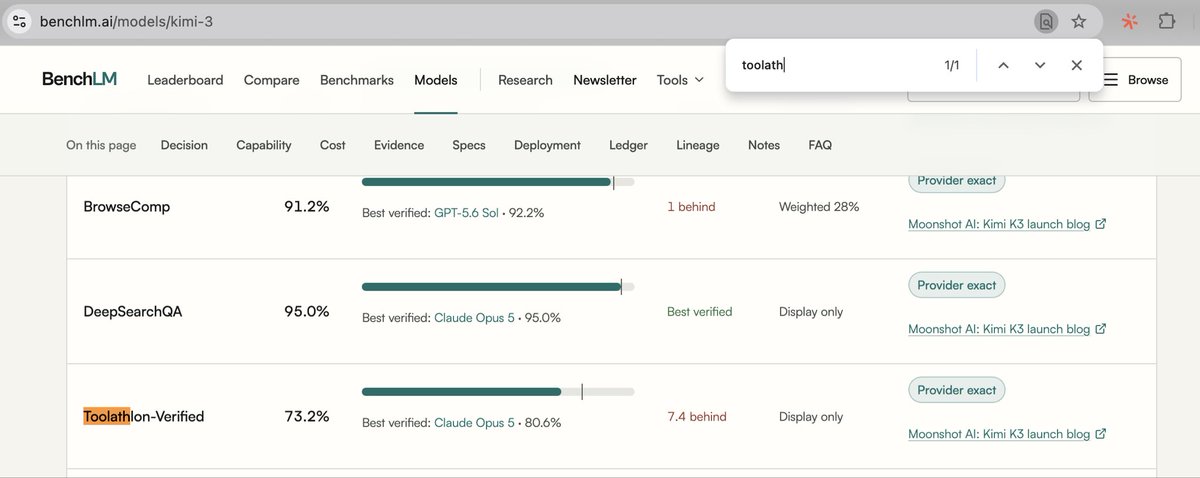
Task: Jump to the Decision section
Action: [x=184, y=145]
